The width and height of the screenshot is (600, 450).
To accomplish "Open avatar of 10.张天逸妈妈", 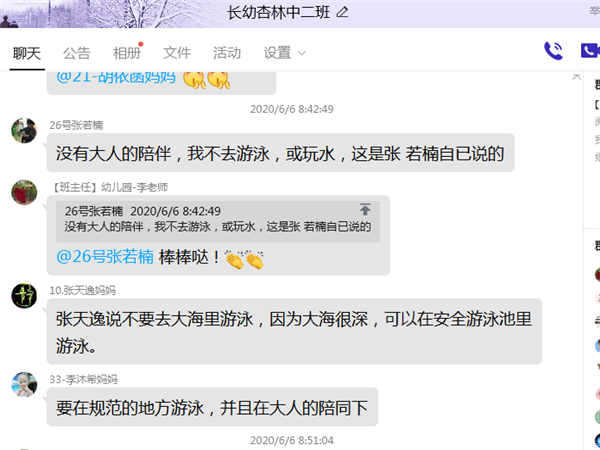I will [24, 296].
